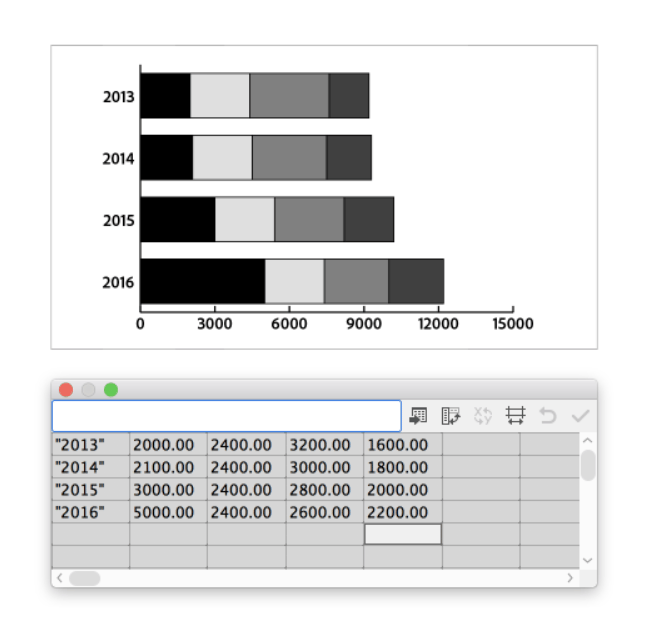Open the Cell Style settings icon
Viewport: 658px width, 629px height.
click(x=515, y=415)
